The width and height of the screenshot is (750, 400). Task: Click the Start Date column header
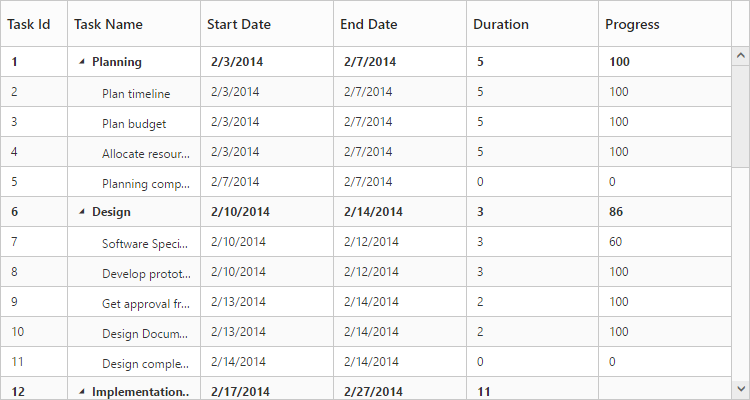click(x=239, y=24)
